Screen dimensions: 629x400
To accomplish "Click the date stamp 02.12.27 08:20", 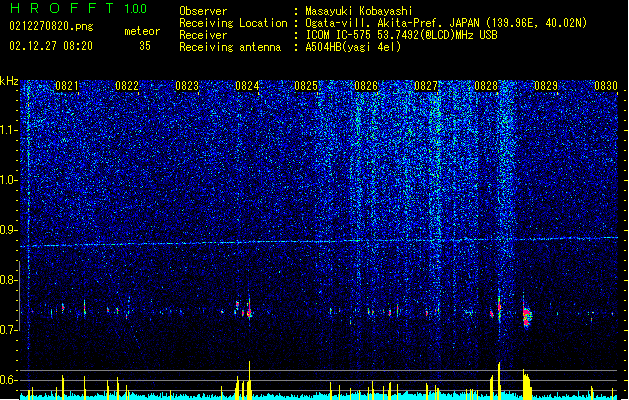I will click(x=51, y=46).
